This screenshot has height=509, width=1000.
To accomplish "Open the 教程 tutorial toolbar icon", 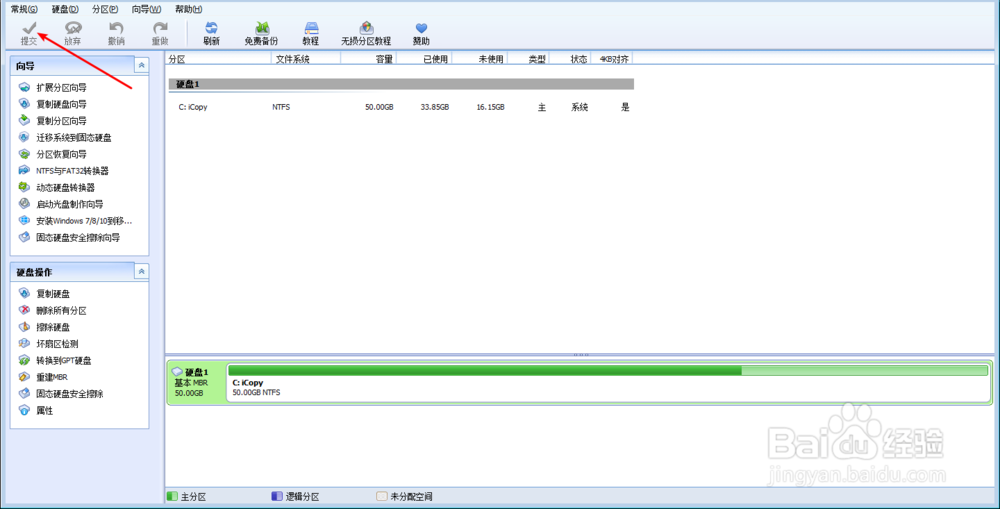I will click(x=311, y=34).
